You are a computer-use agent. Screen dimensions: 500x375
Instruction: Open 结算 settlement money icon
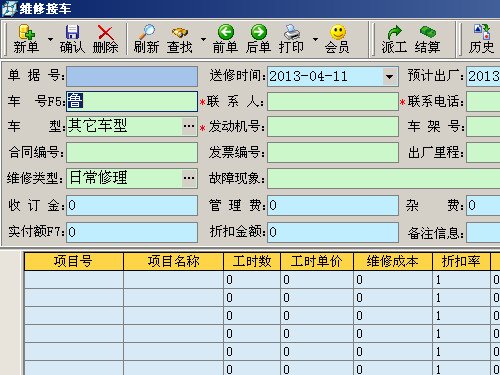coord(428,39)
